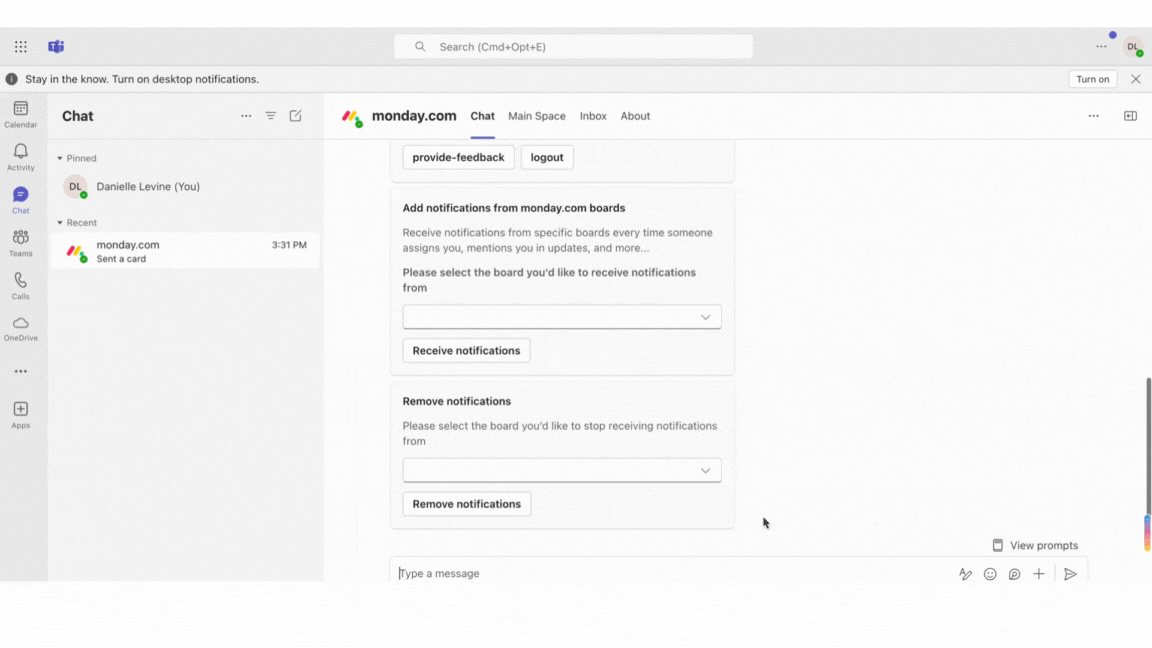Click the "3:31 PM" timestamp
The height and width of the screenshot is (648, 1152).
[289, 245]
